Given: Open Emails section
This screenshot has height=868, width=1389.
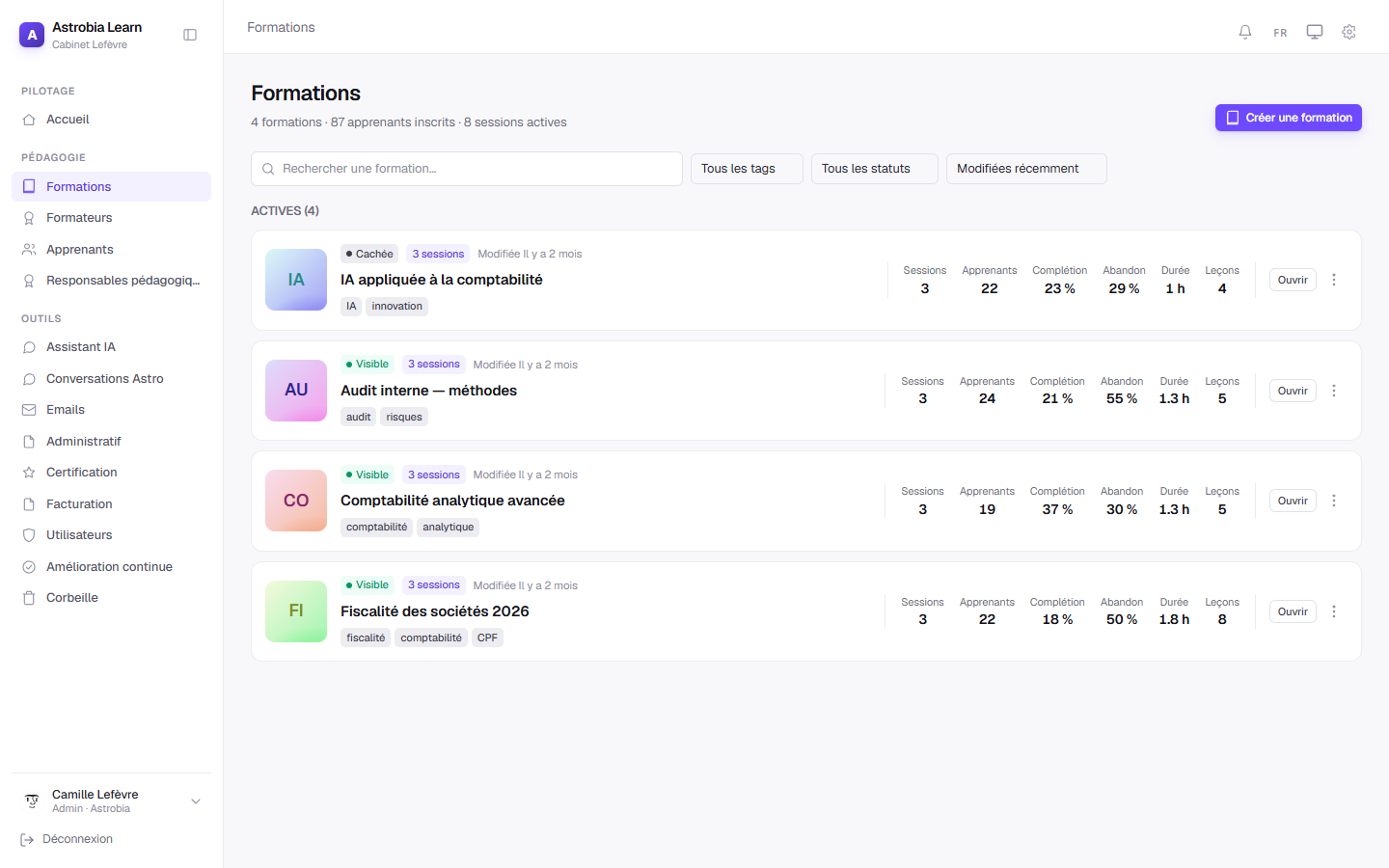Looking at the screenshot, I should coord(111,410).
